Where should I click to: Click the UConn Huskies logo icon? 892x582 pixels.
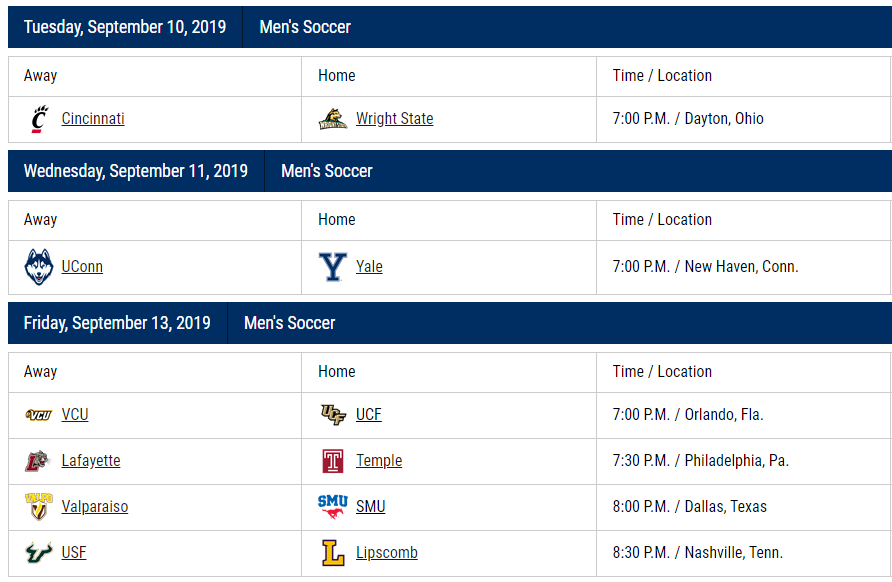coord(39,267)
